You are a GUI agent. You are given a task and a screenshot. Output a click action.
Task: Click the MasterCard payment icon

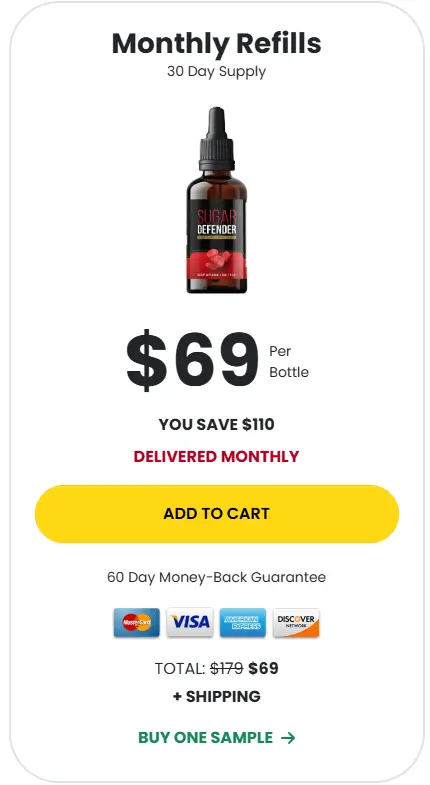[x=137, y=622]
